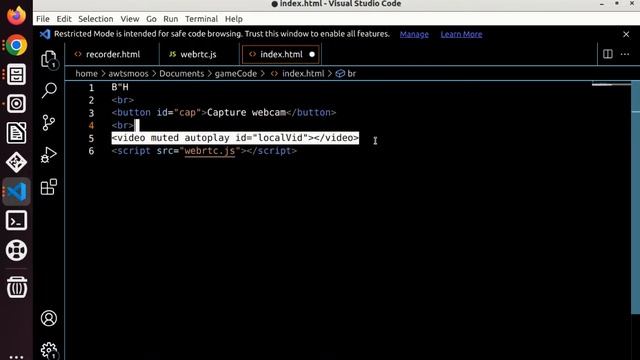
Task: Click the Capture webcam button text
Action: click(x=246, y=112)
